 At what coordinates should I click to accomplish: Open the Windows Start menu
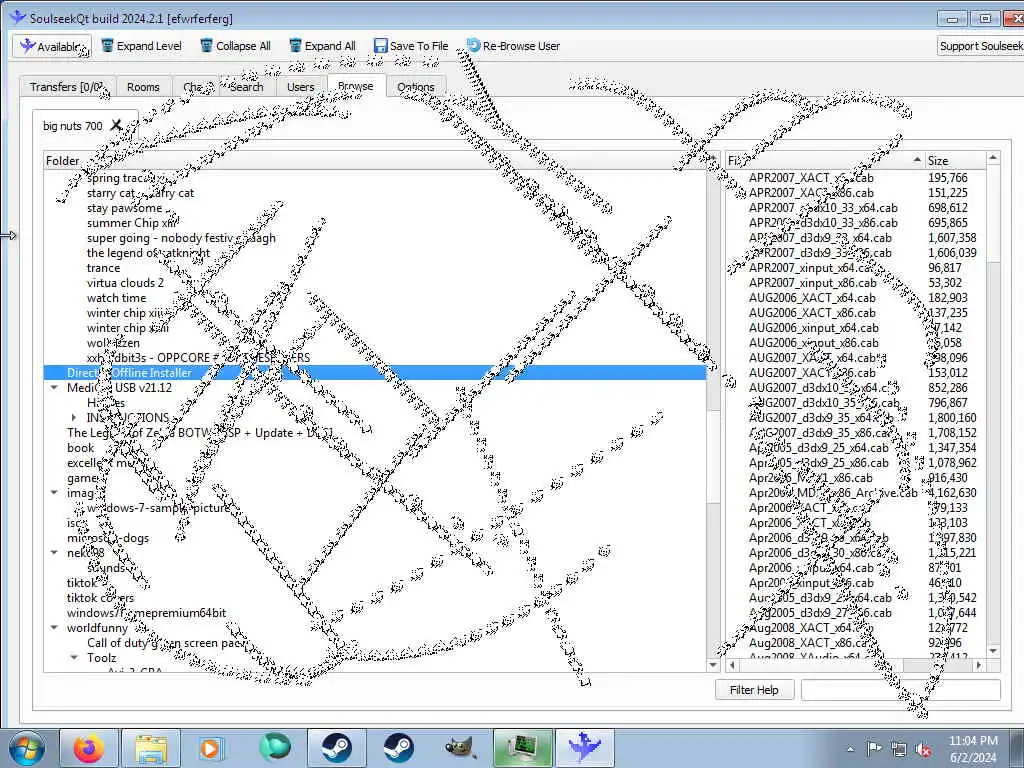26,748
